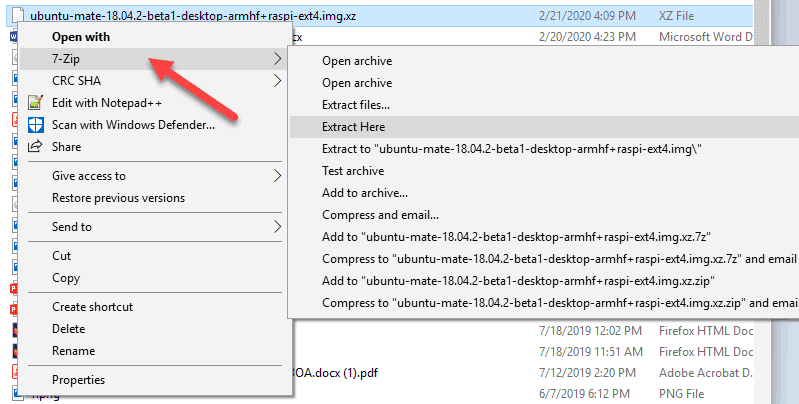Click the date 7/12/2019 2:20 PM

(x=587, y=372)
